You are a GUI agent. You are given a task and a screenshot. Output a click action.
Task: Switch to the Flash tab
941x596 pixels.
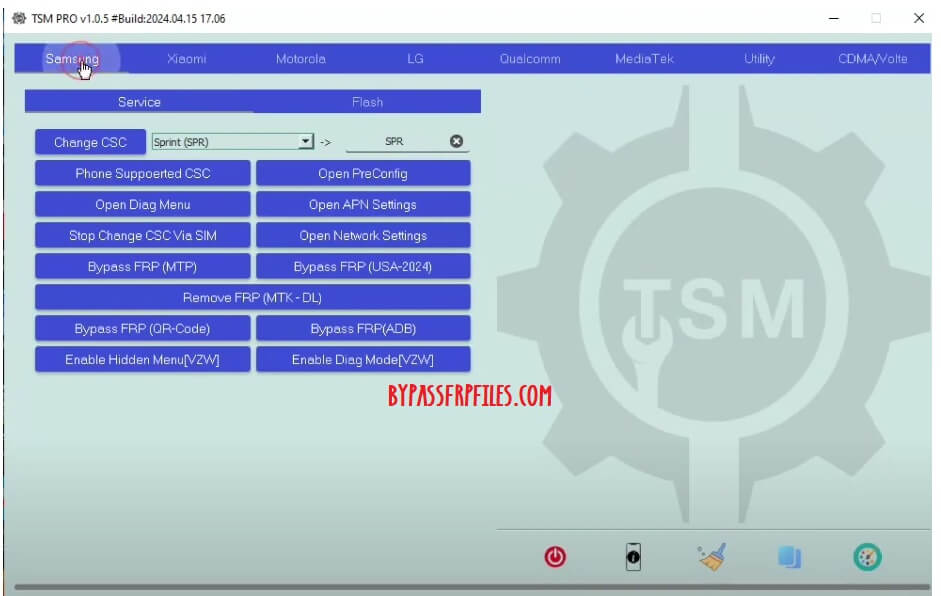[367, 101]
